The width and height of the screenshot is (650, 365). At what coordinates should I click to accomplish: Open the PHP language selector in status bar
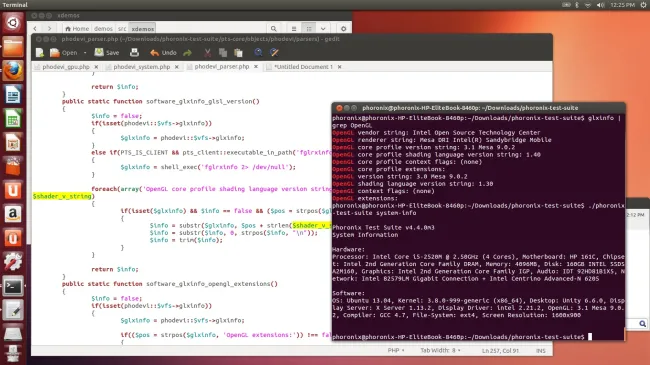coord(396,350)
